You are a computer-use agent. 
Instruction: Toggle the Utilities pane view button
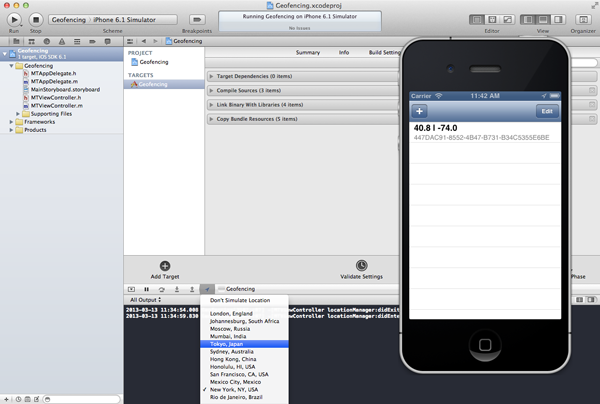[x=558, y=20]
